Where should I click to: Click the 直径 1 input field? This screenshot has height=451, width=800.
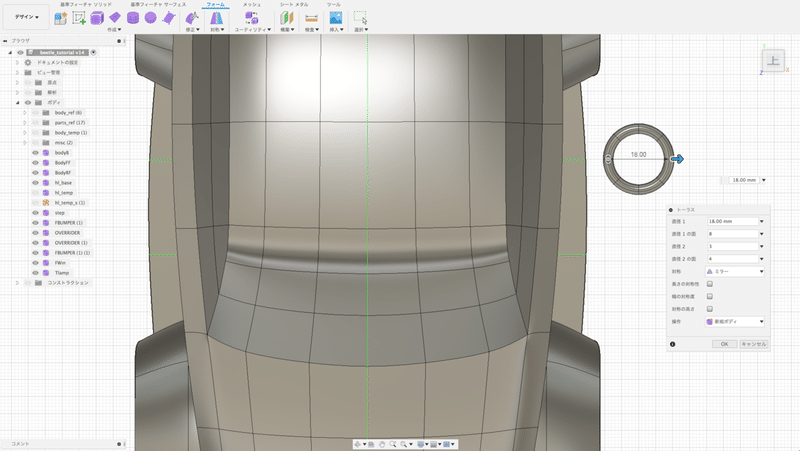pos(730,220)
